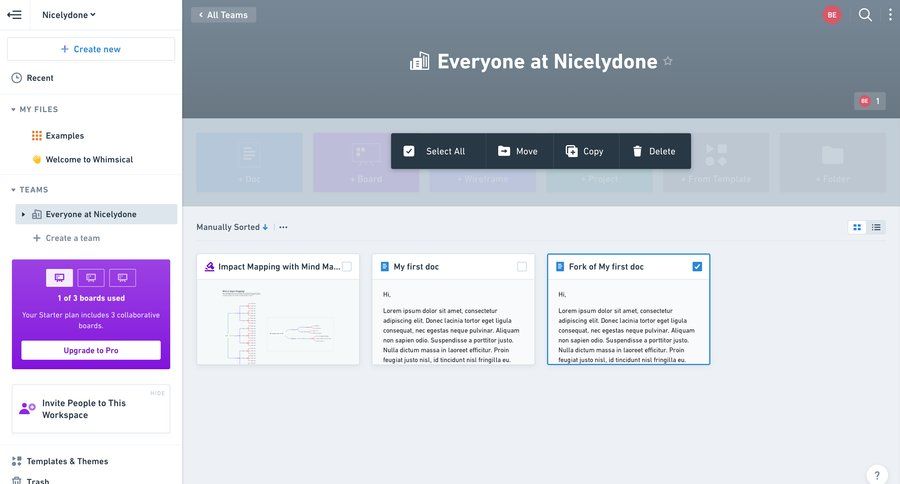Create a new Doc tile

click(249, 162)
